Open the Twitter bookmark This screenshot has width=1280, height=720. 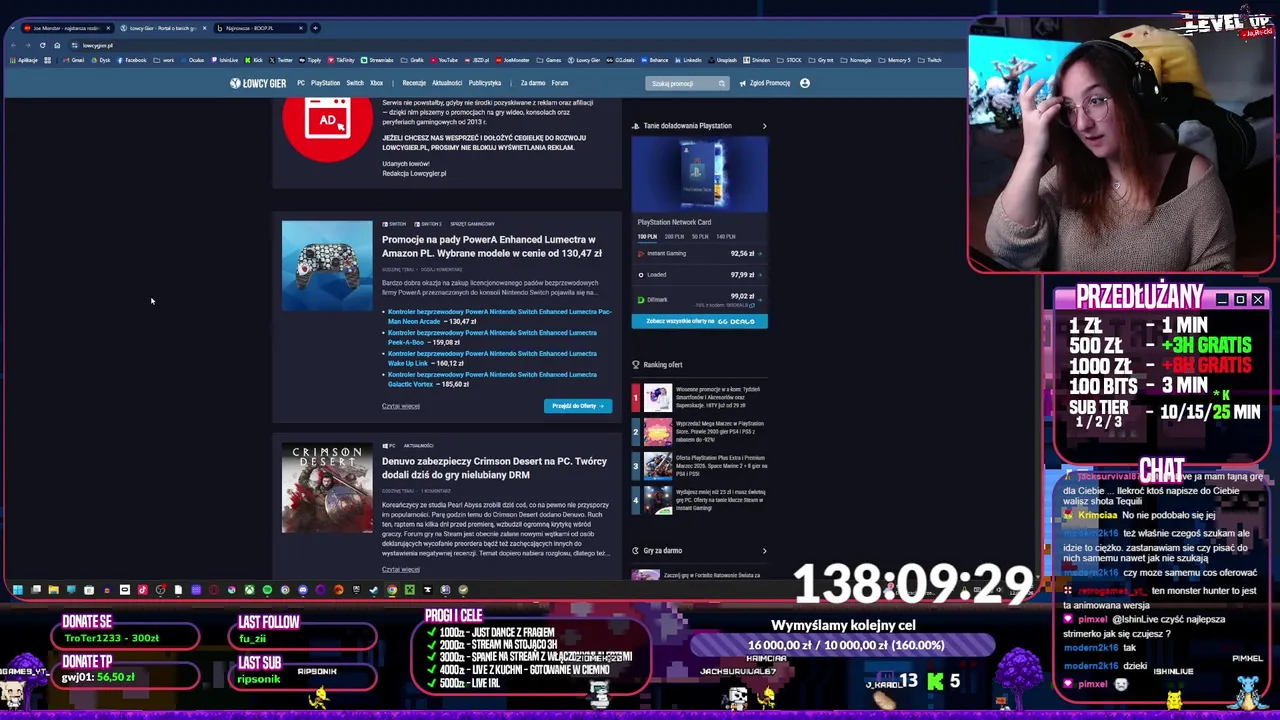[281, 60]
